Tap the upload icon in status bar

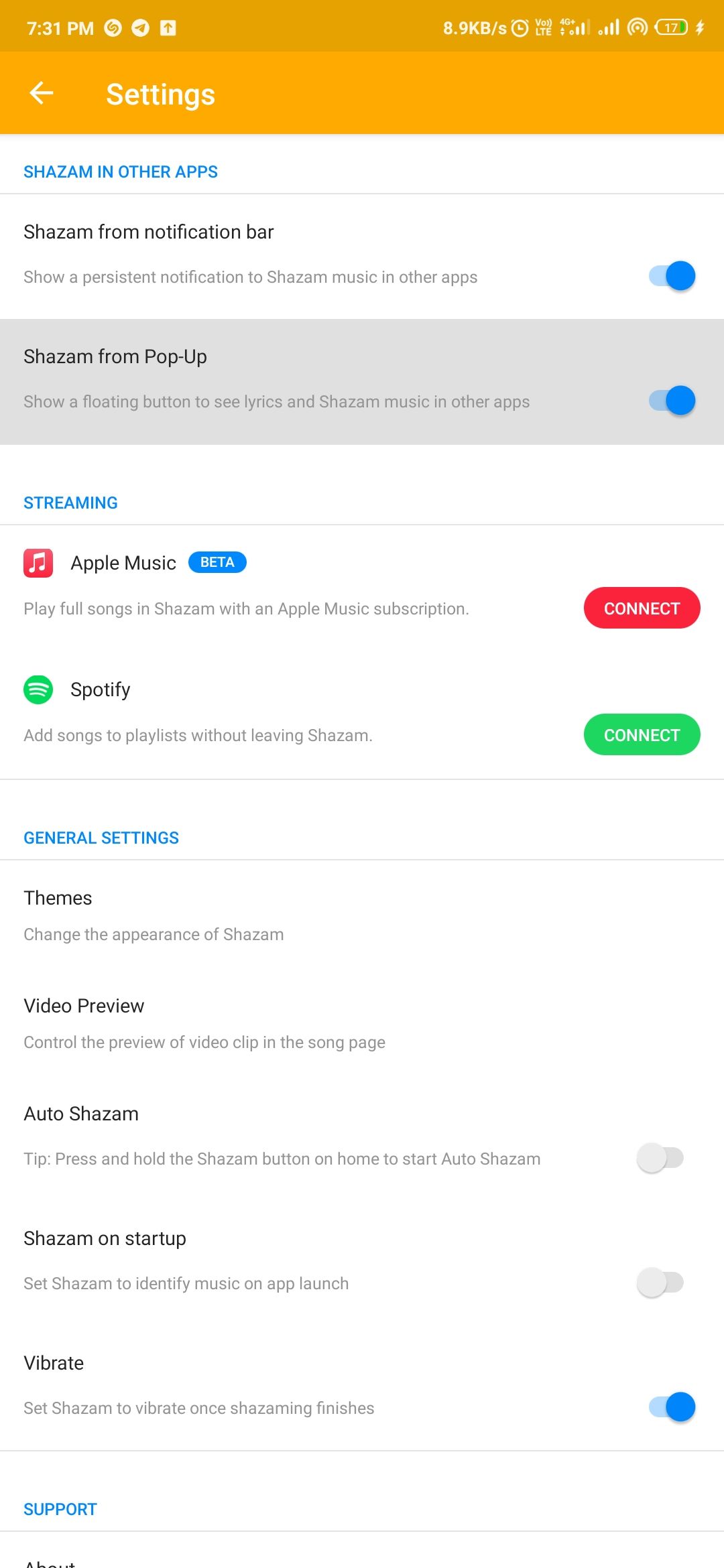coord(168,27)
